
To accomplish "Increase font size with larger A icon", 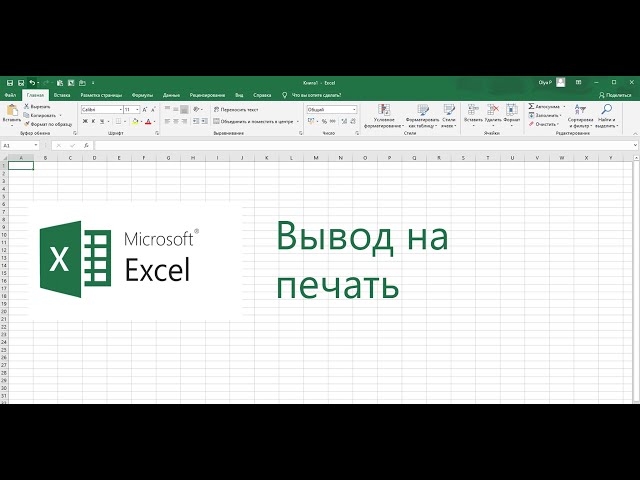I will point(144,109).
